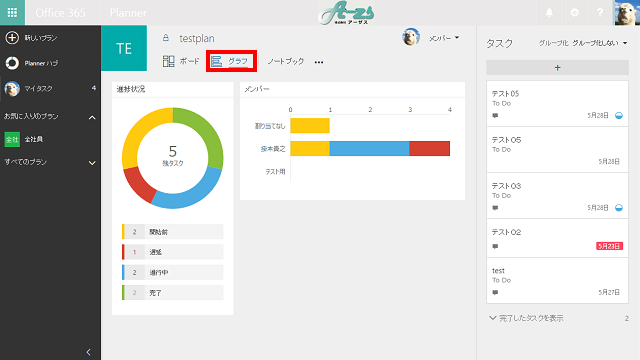Click the comment icon on the test card
The height and width of the screenshot is (360, 640).
[x=495, y=293]
